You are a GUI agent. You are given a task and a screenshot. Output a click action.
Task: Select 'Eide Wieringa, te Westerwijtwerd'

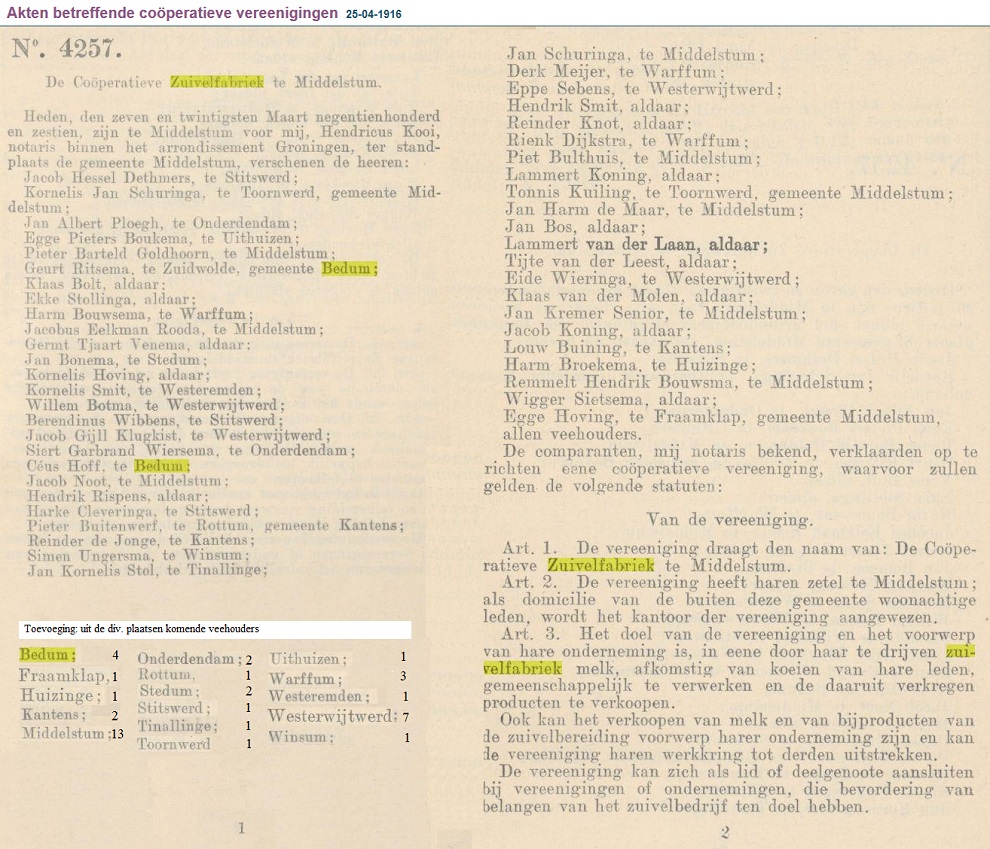pyautogui.click(x=653, y=278)
